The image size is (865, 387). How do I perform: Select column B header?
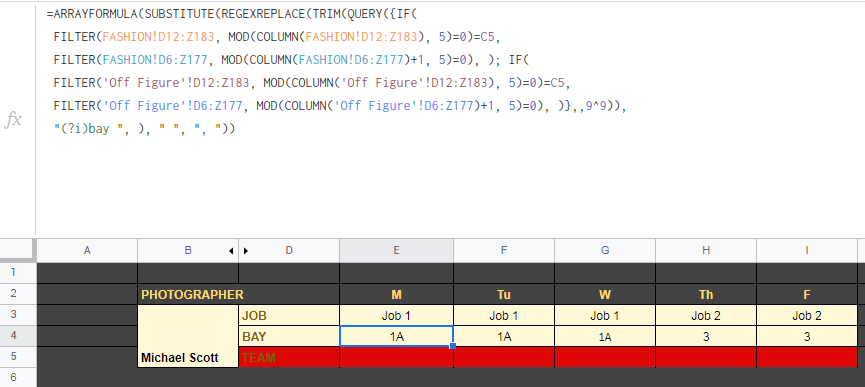pos(188,251)
